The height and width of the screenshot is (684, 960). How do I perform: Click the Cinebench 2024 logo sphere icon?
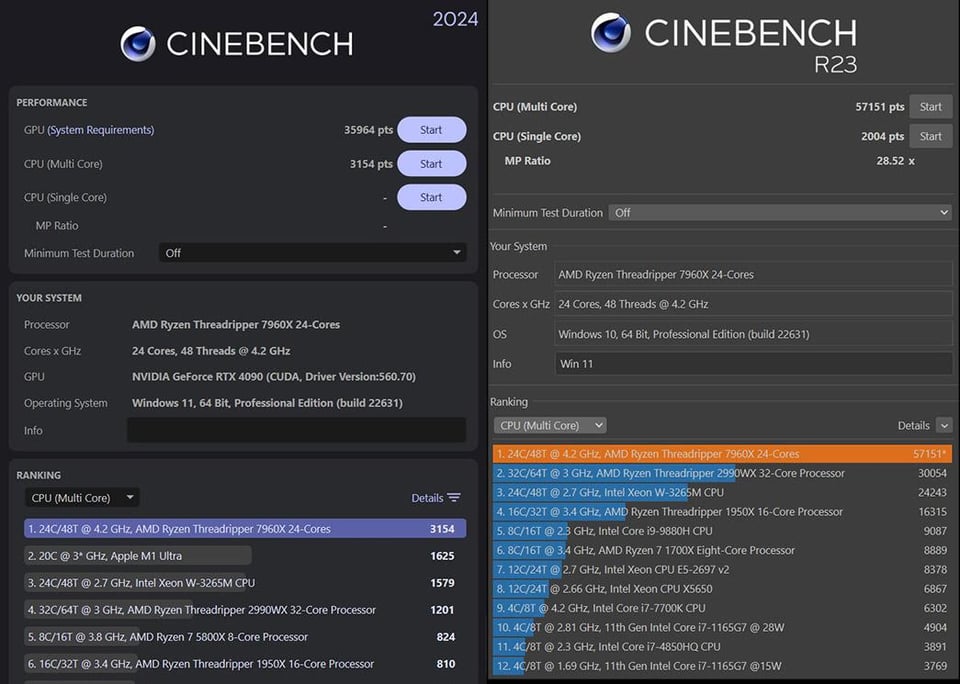click(138, 43)
